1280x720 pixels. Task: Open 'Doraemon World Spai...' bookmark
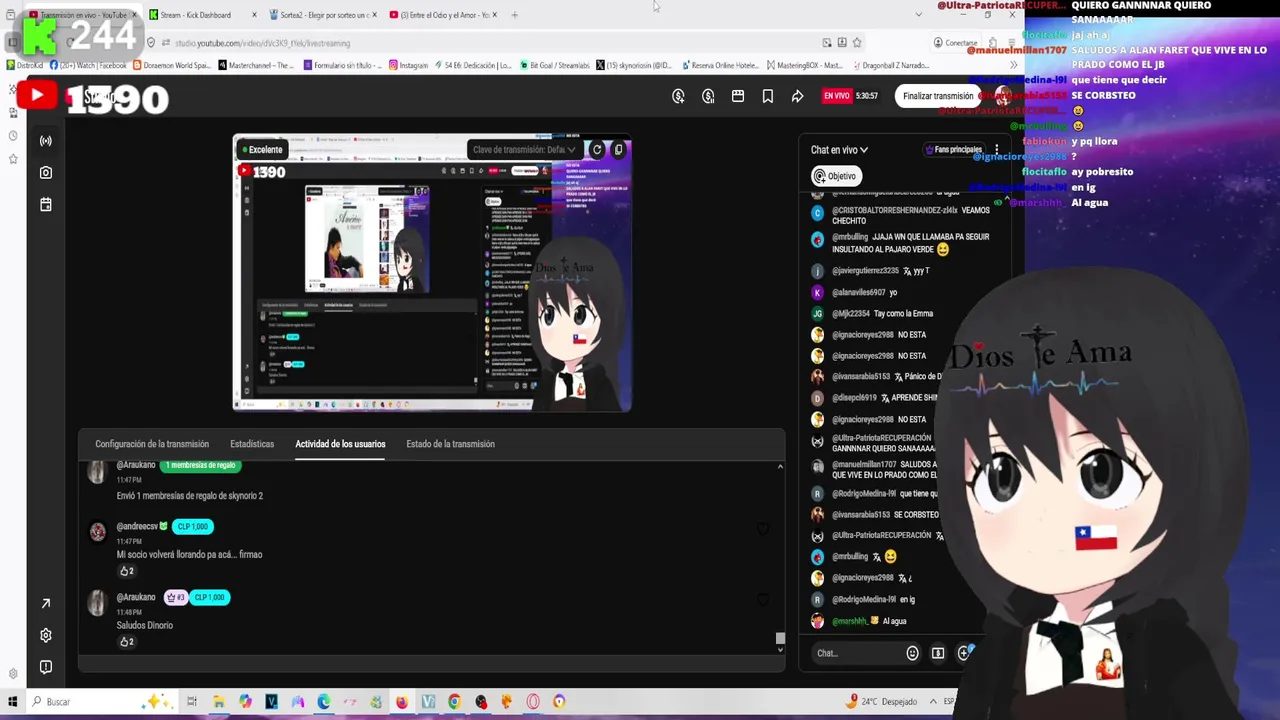[172, 65]
